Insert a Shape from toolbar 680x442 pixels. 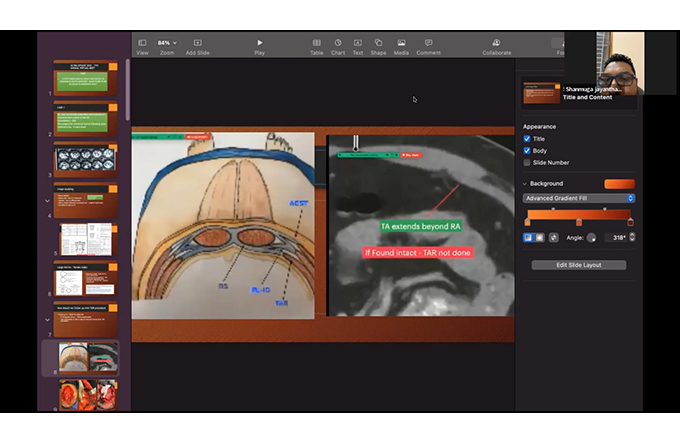point(378,47)
